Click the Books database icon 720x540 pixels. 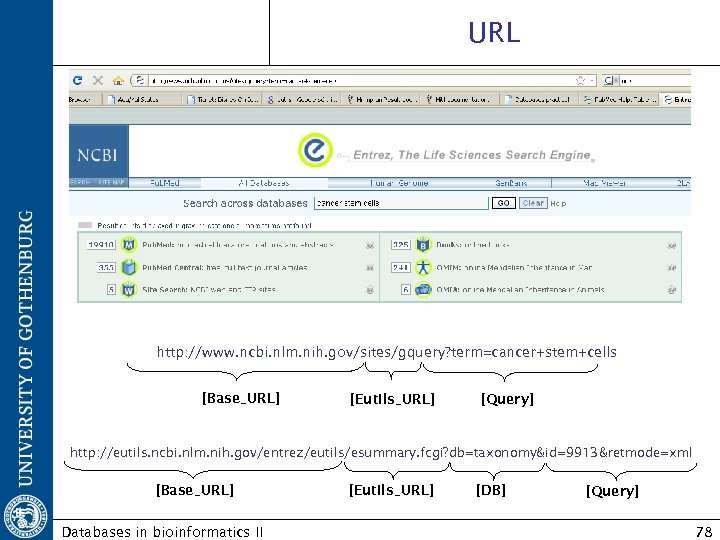[x=423, y=245]
